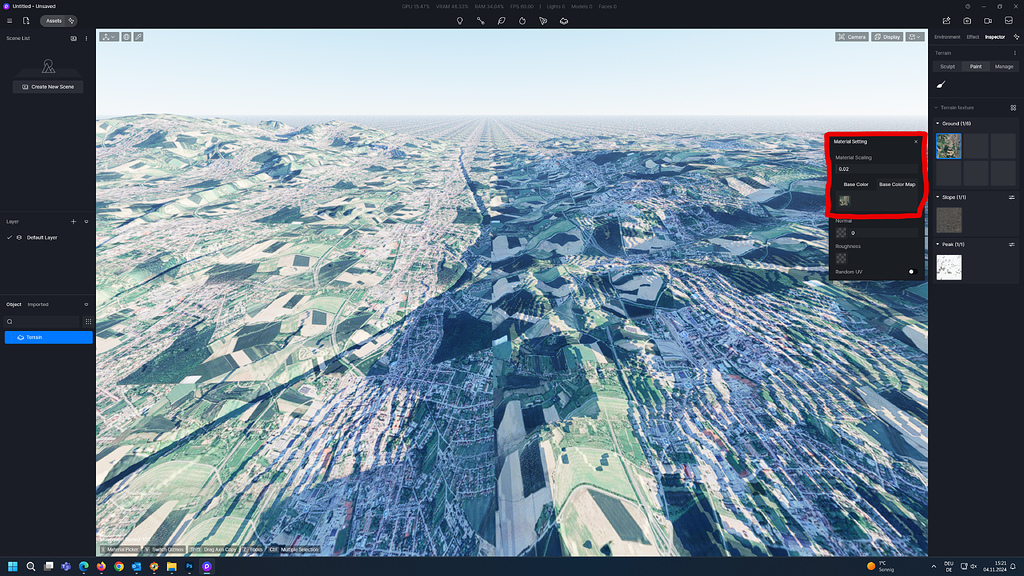This screenshot has width=1024, height=576.
Task: Switch to the Inspector tab
Action: pyautogui.click(x=996, y=37)
